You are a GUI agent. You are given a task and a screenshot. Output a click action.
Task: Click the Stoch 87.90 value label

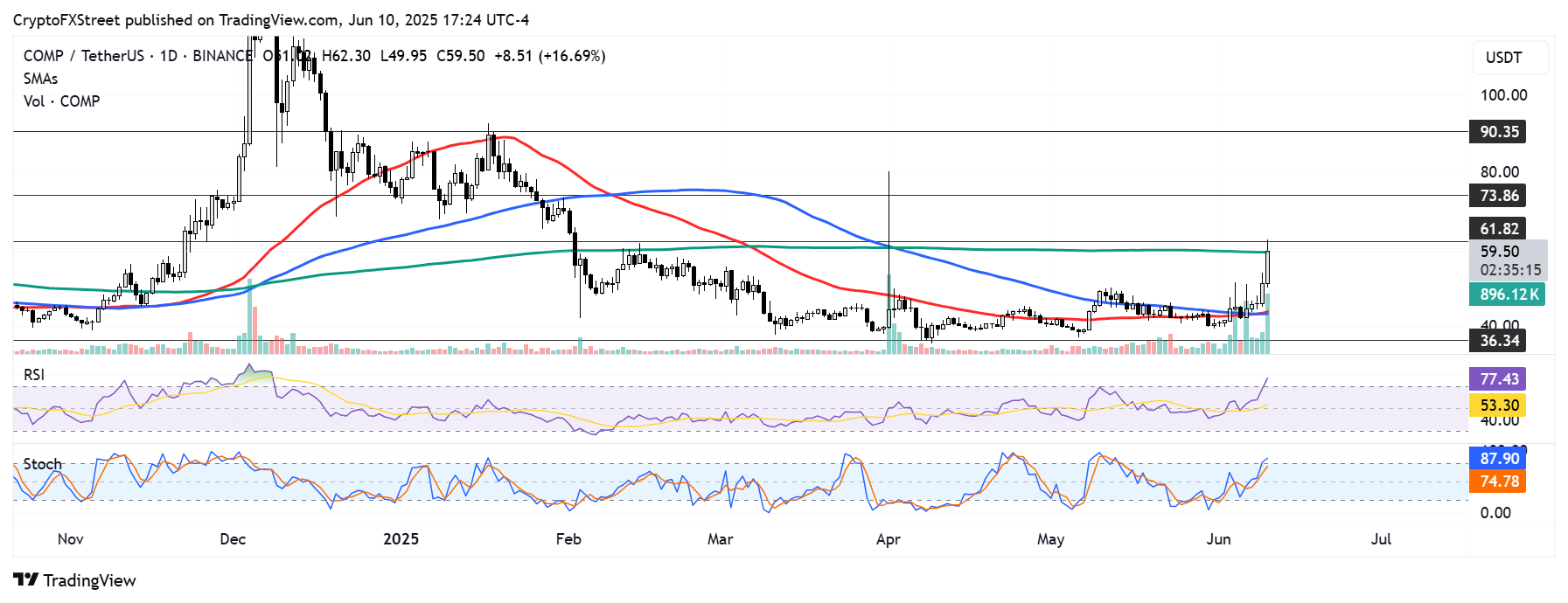[1498, 459]
